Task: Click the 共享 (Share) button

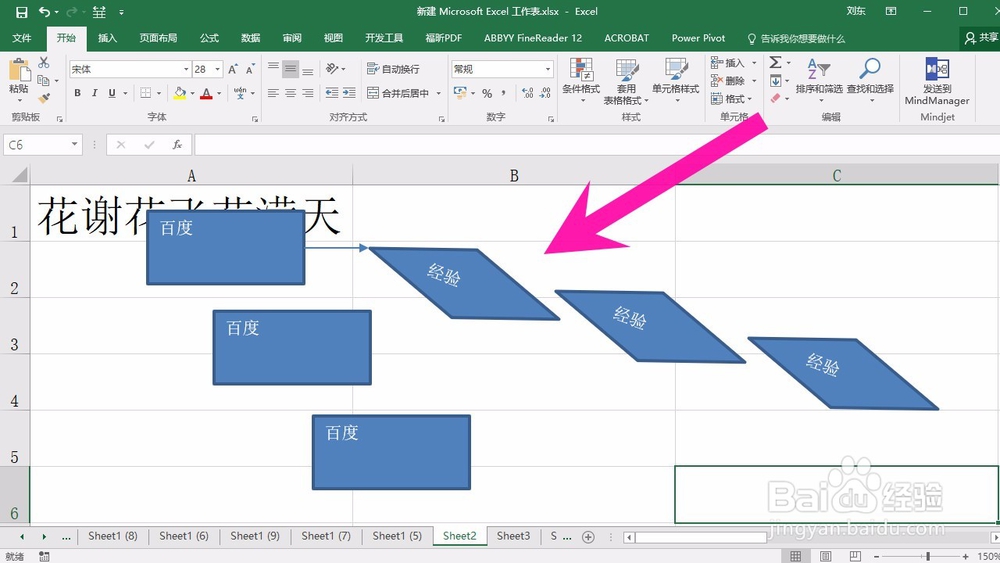Action: click(981, 38)
